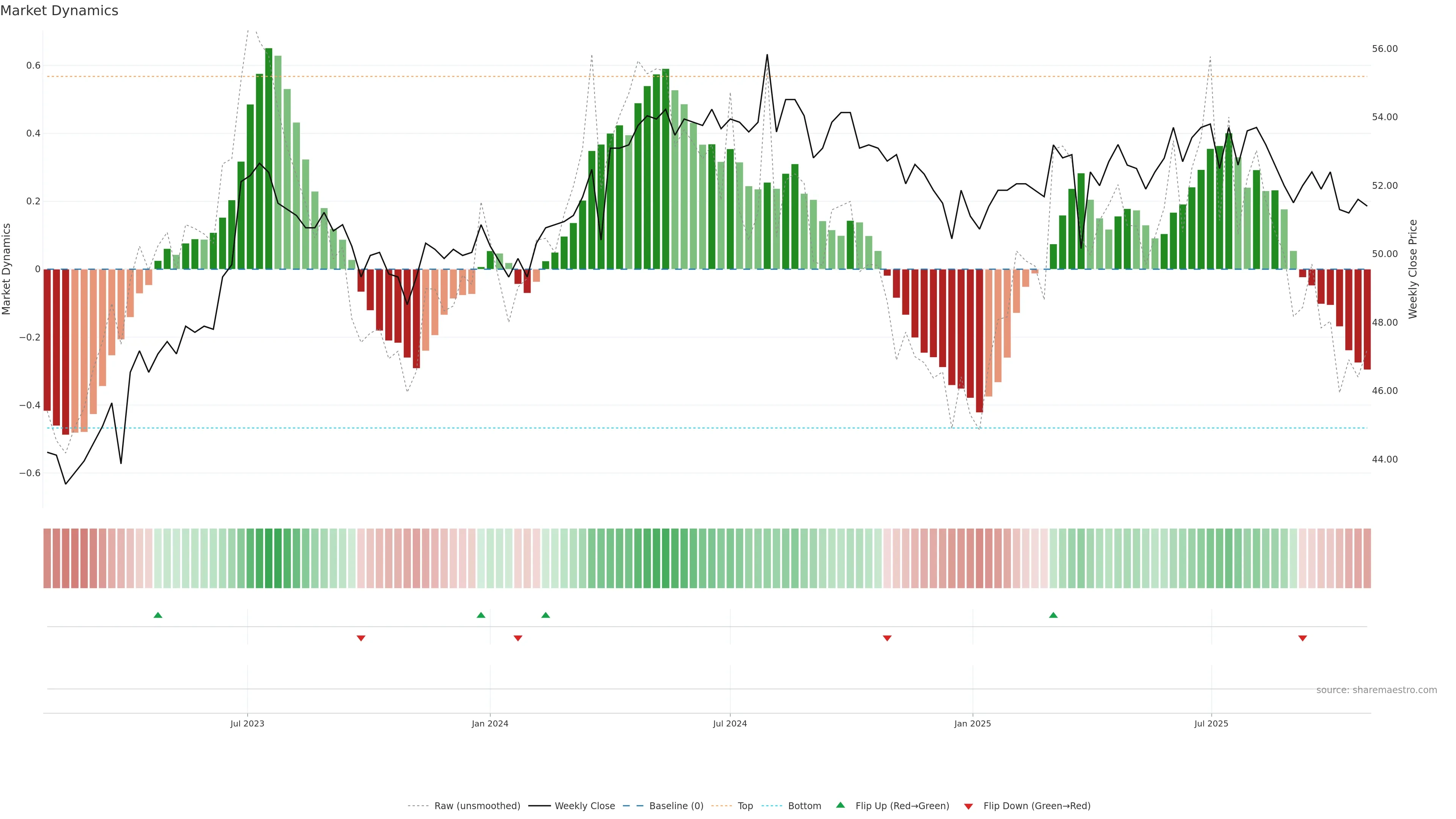1456x819 pixels.
Task: Click the red Flip Down triangle in legend
Action: pos(968,806)
